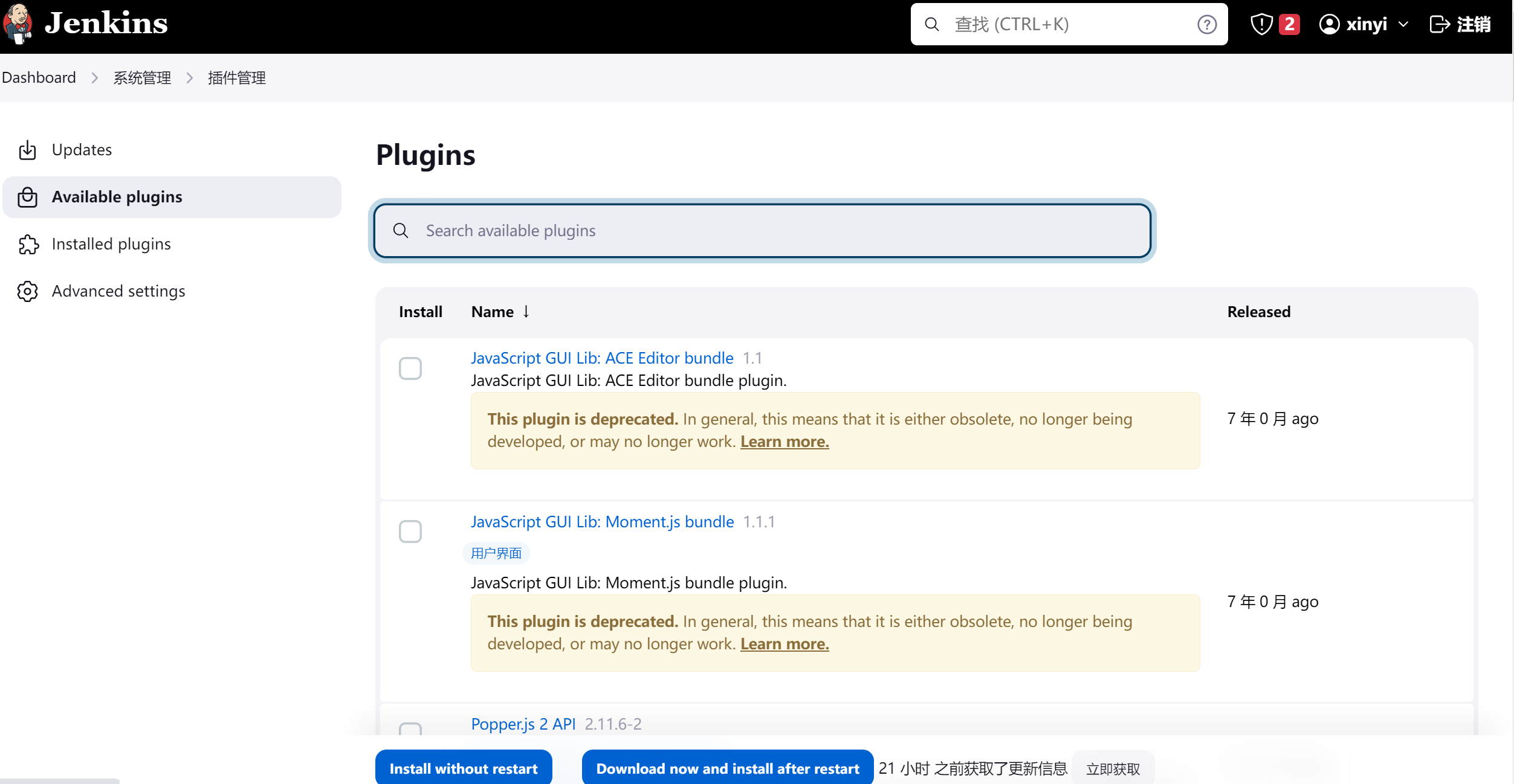Open the Learn more deprecation link

[784, 442]
